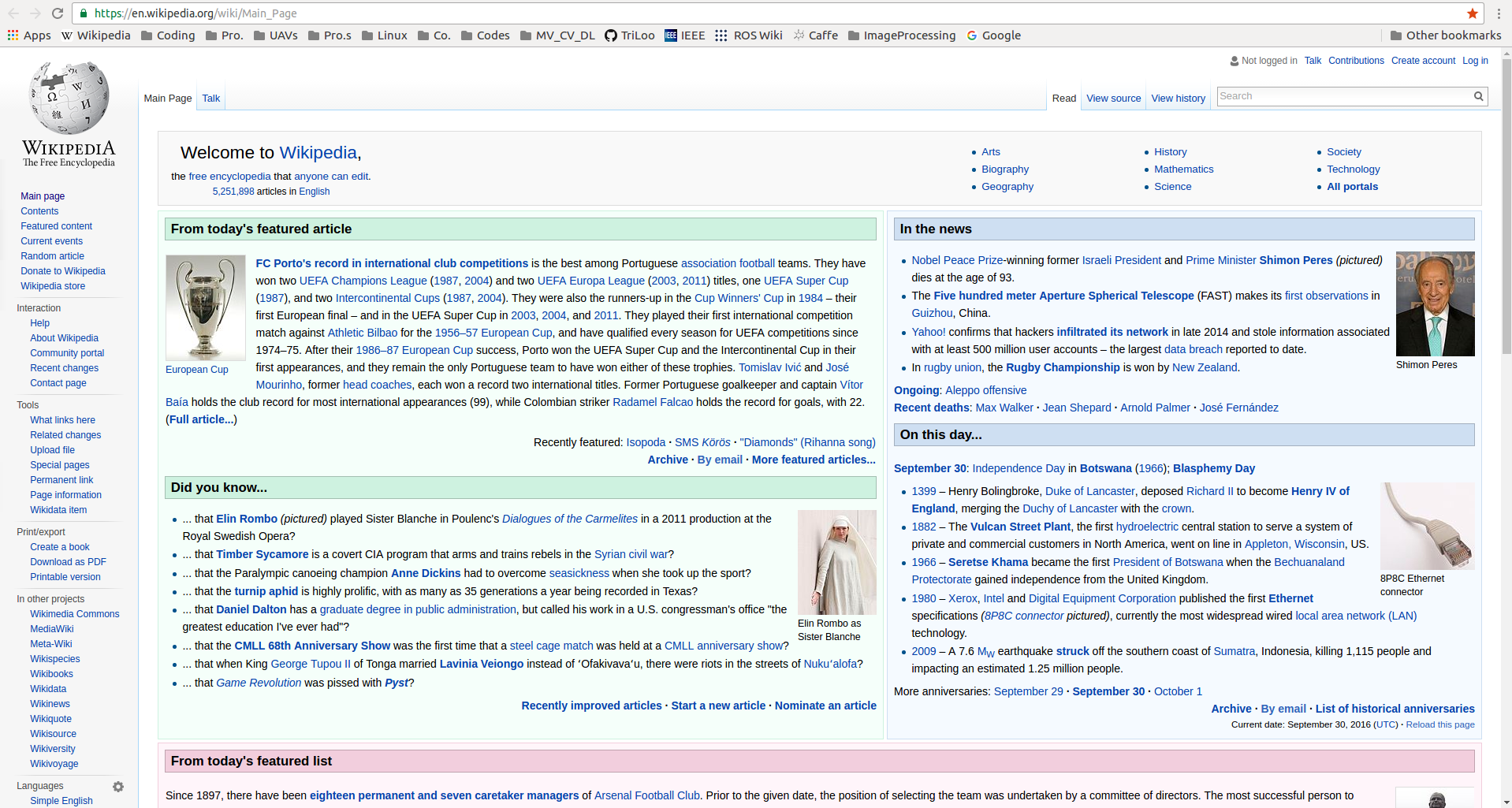Open the Special pages sidebar link
The width and height of the screenshot is (1512, 808).
(60, 465)
